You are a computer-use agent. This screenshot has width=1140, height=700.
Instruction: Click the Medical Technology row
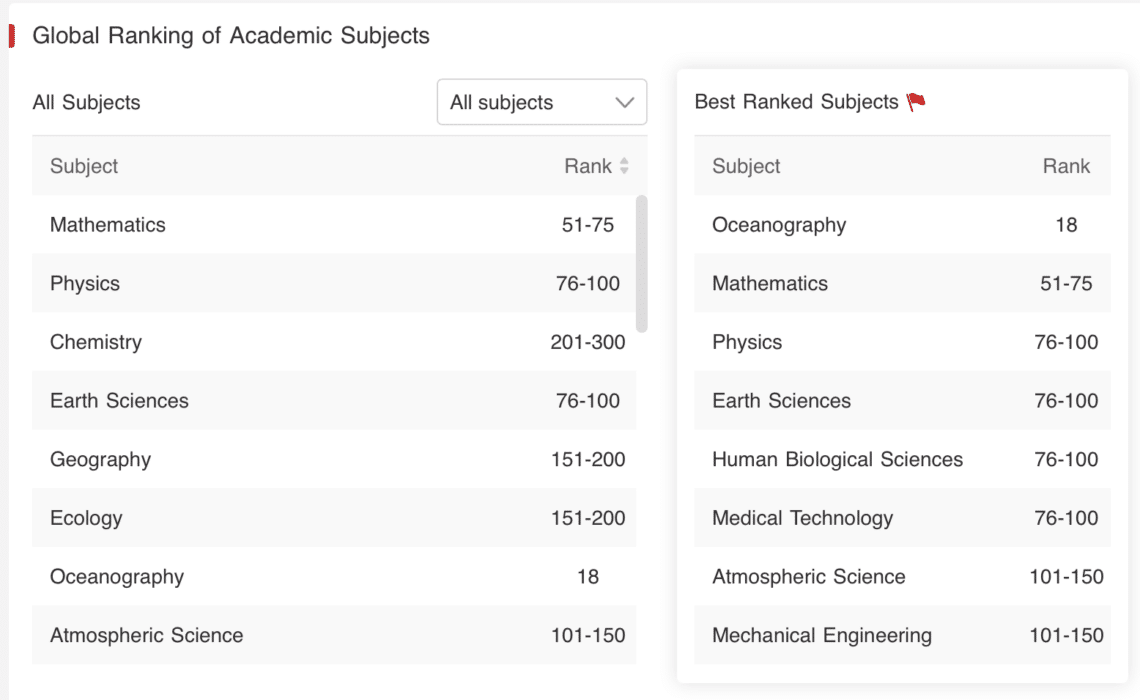coord(802,518)
